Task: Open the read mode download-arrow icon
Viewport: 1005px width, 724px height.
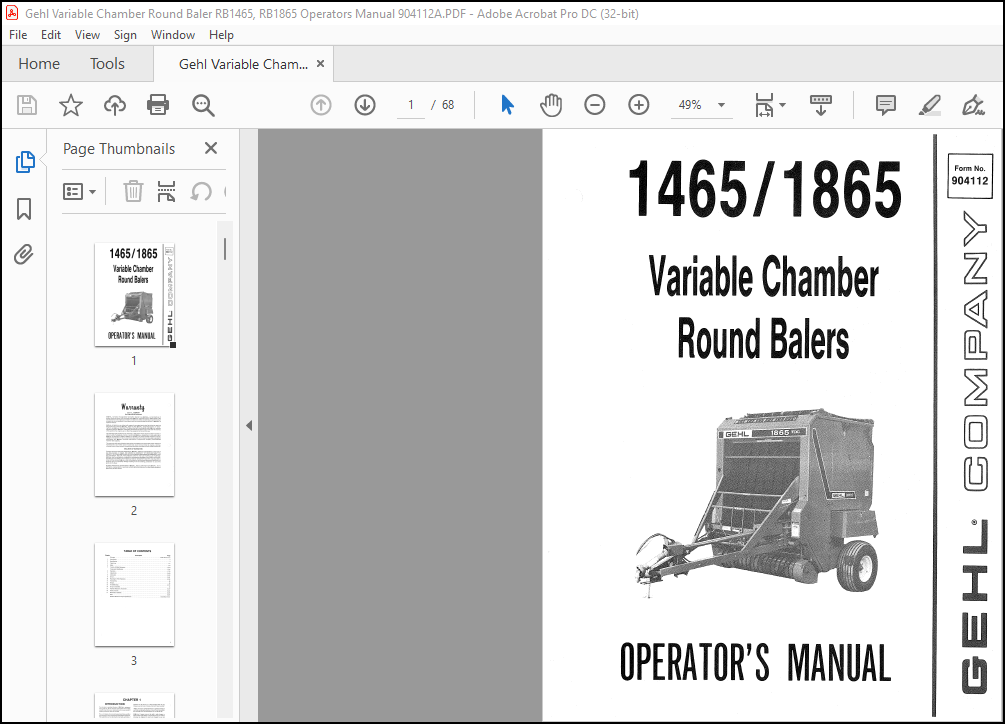Action: (820, 105)
